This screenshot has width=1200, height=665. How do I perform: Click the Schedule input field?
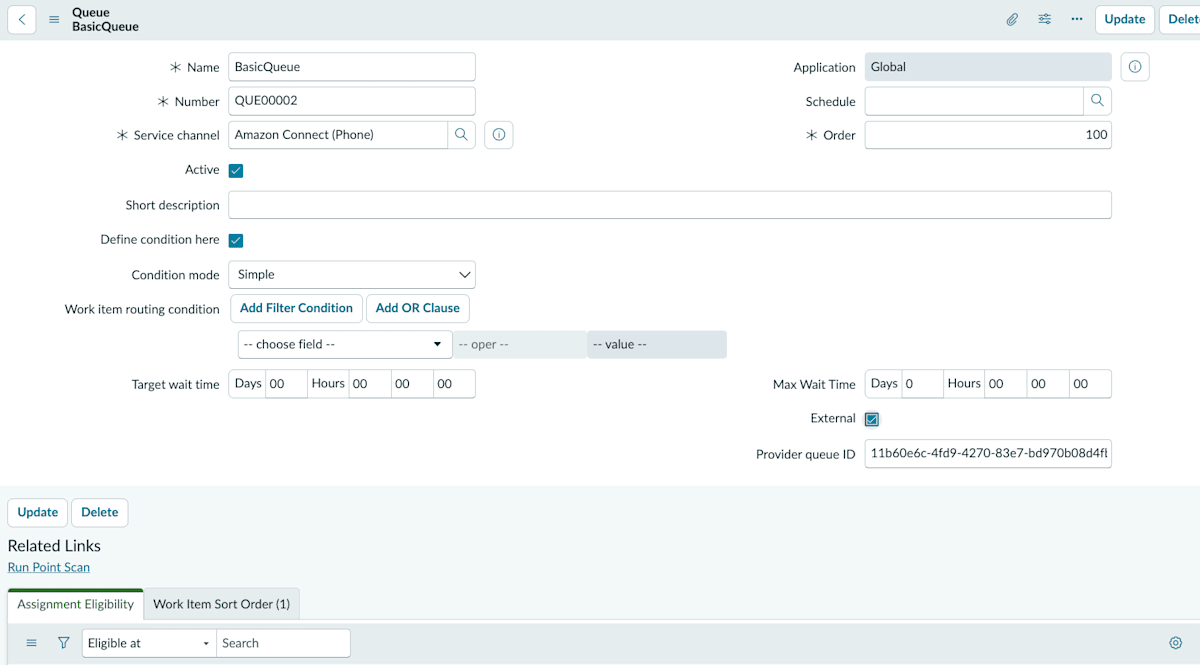pyautogui.click(x=974, y=101)
